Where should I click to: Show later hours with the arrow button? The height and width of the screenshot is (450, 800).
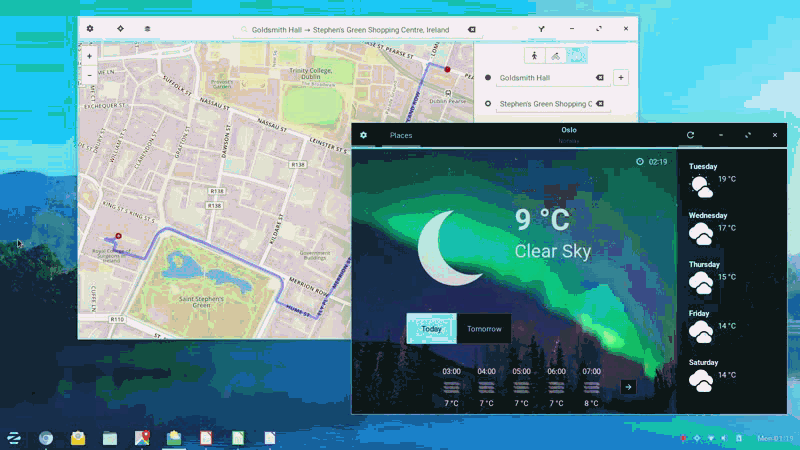pos(629,387)
